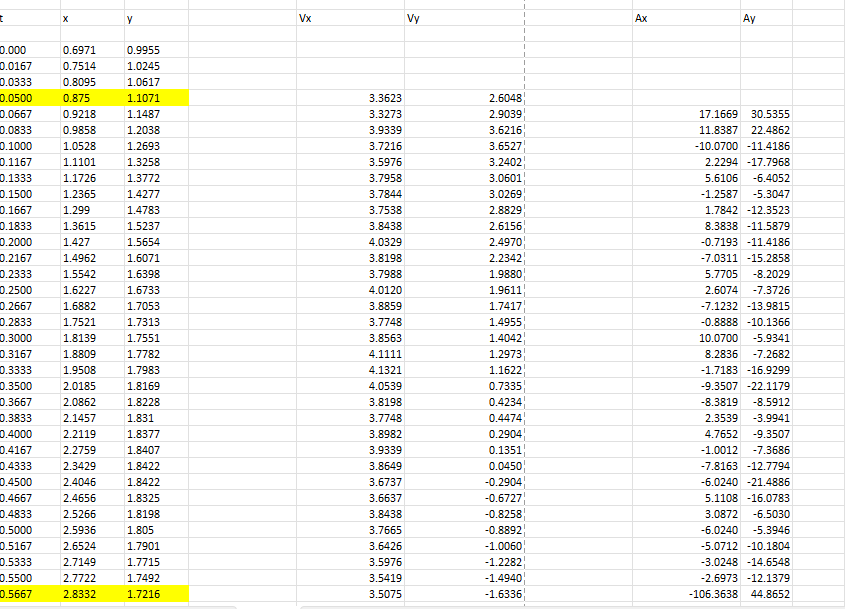Click the yellow highlighted cell containing 0.875

90,98
